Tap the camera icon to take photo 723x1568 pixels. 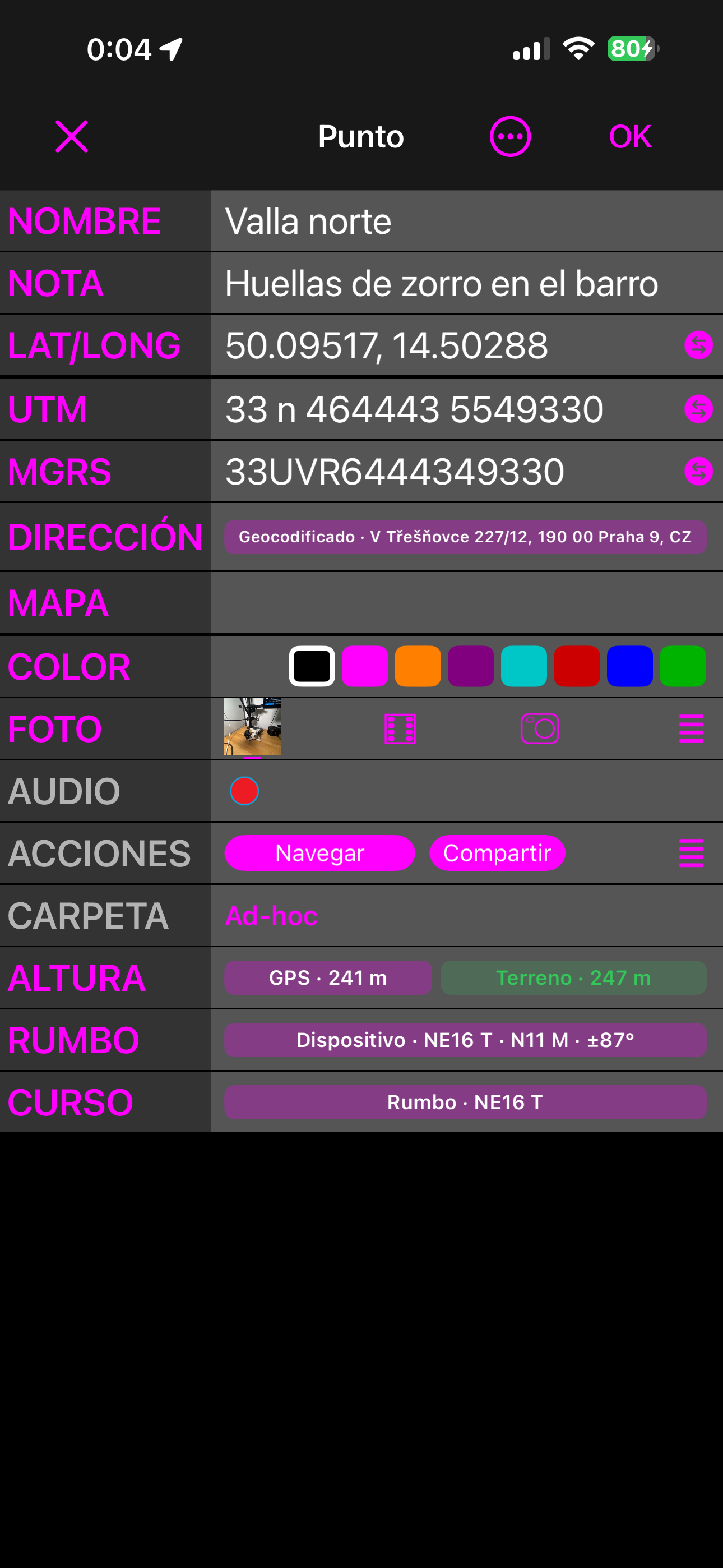(540, 728)
